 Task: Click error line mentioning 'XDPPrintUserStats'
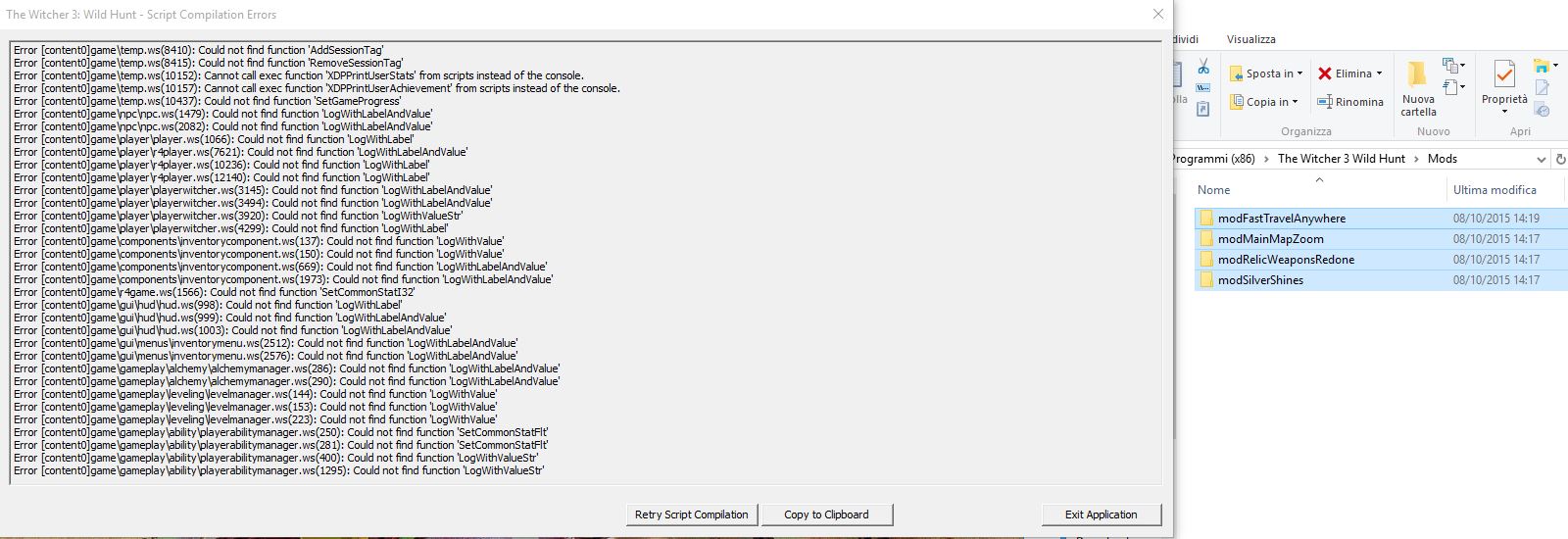[x=299, y=75]
